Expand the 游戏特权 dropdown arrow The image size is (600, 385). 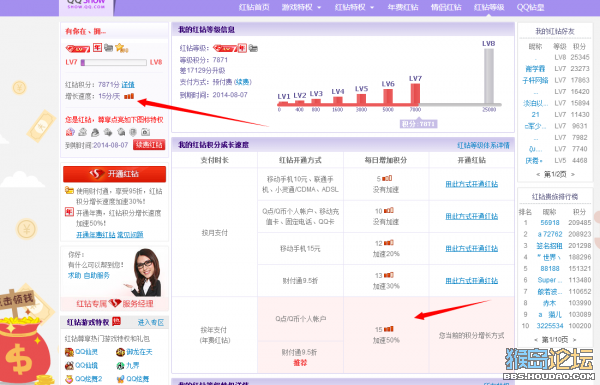[319, 8]
